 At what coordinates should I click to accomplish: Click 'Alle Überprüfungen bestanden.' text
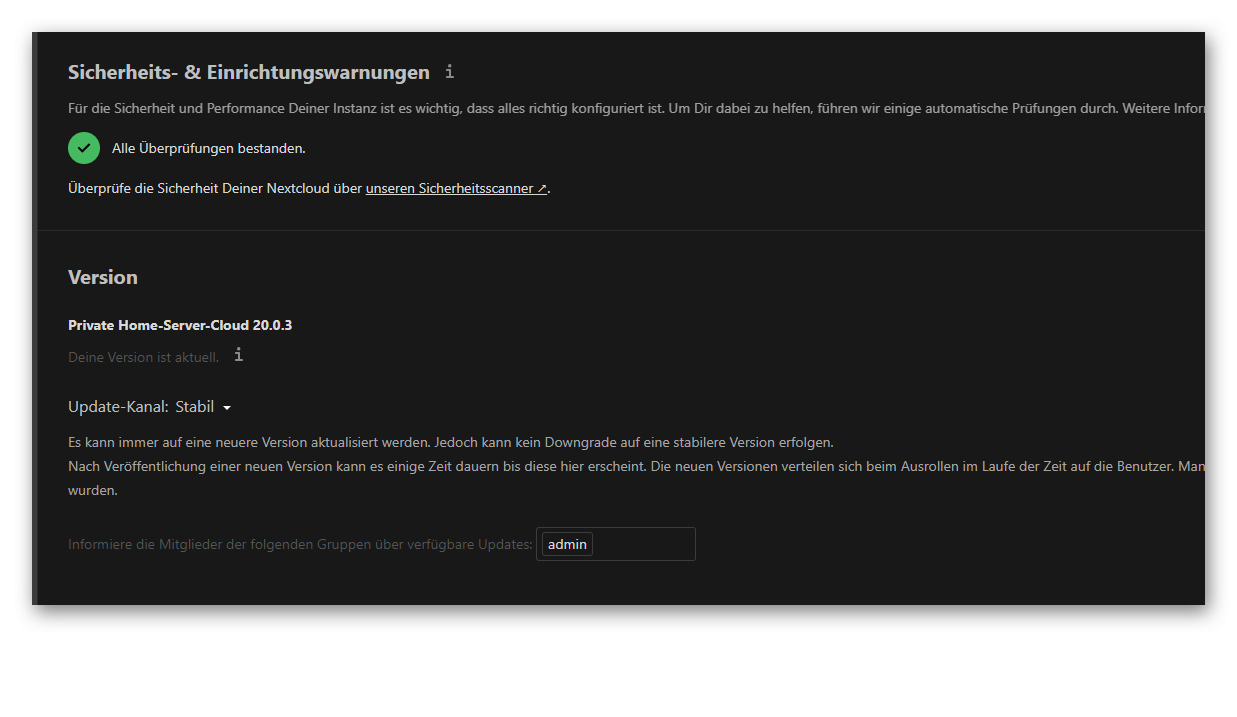pos(209,148)
